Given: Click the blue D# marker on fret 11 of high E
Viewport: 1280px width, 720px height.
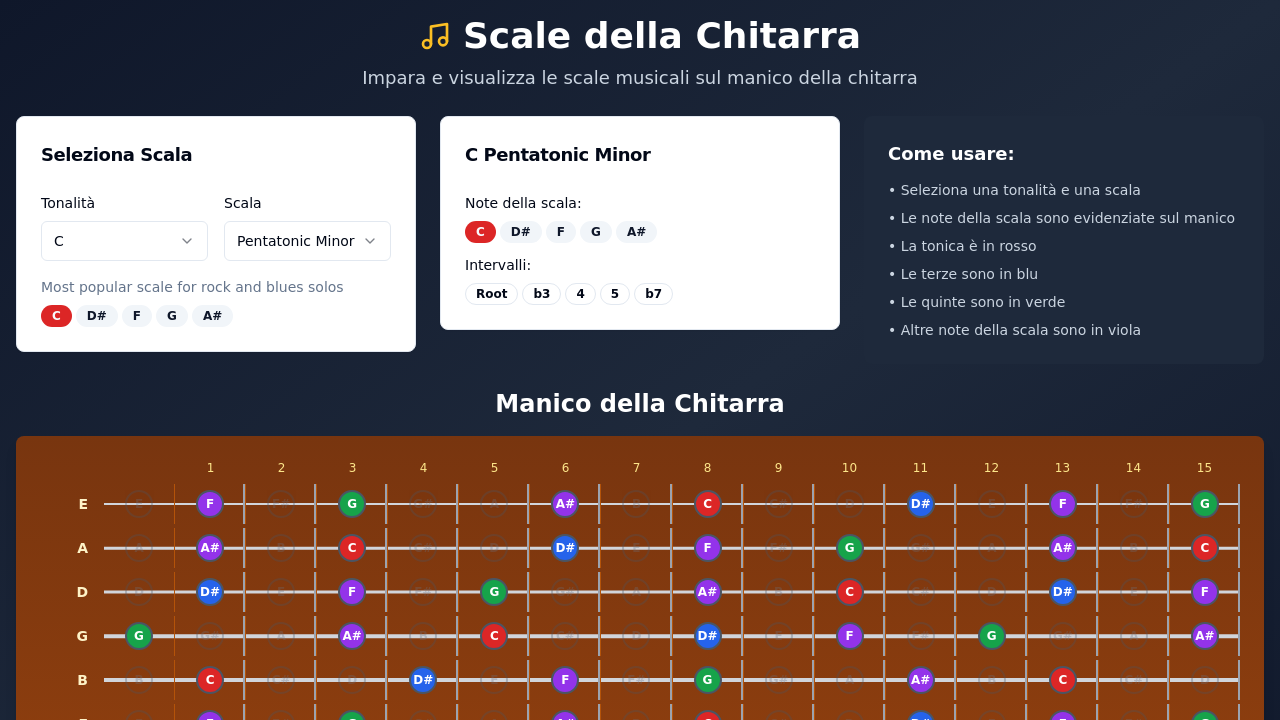Looking at the screenshot, I should click(x=920, y=504).
